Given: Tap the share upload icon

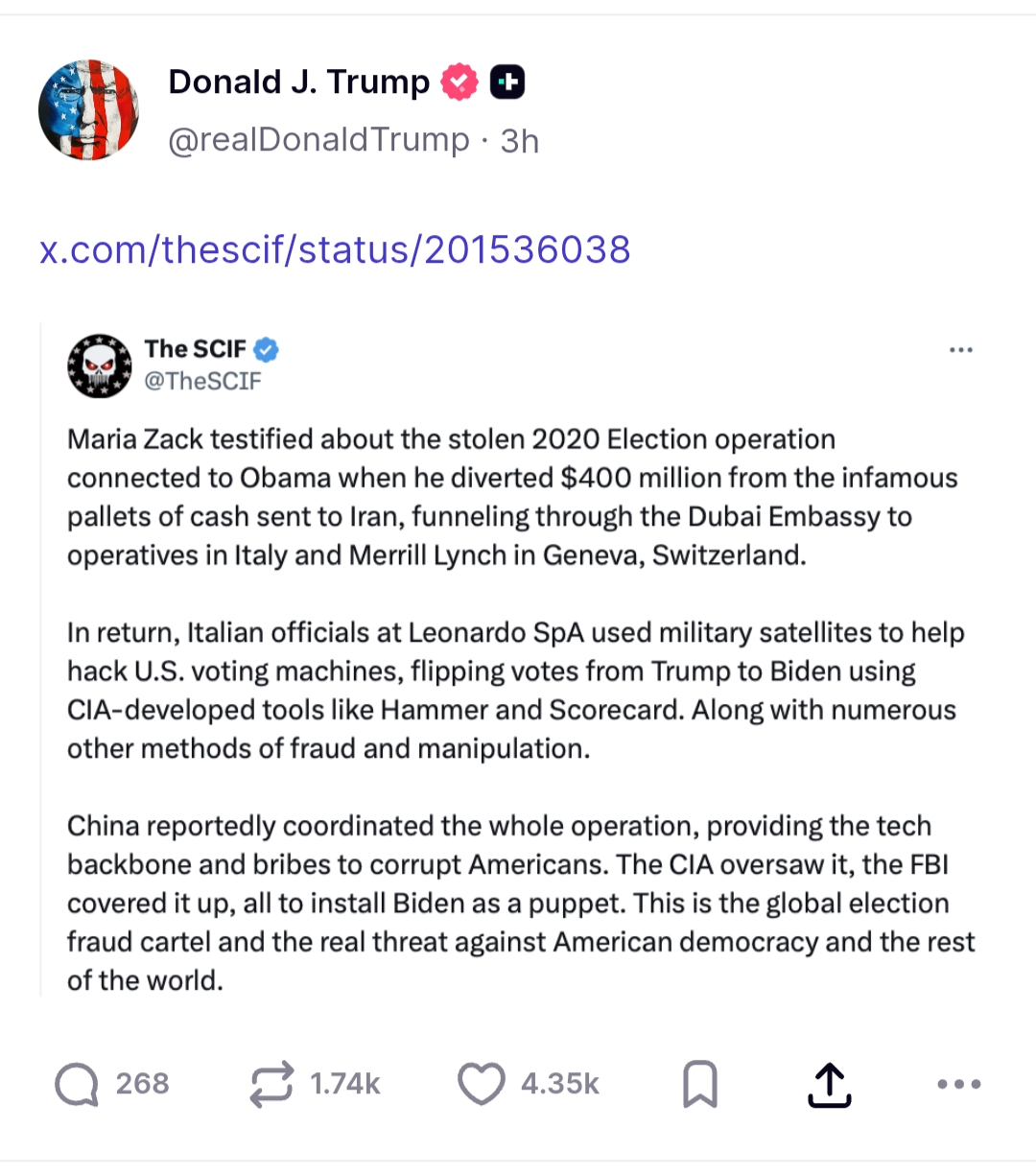Looking at the screenshot, I should (829, 1085).
